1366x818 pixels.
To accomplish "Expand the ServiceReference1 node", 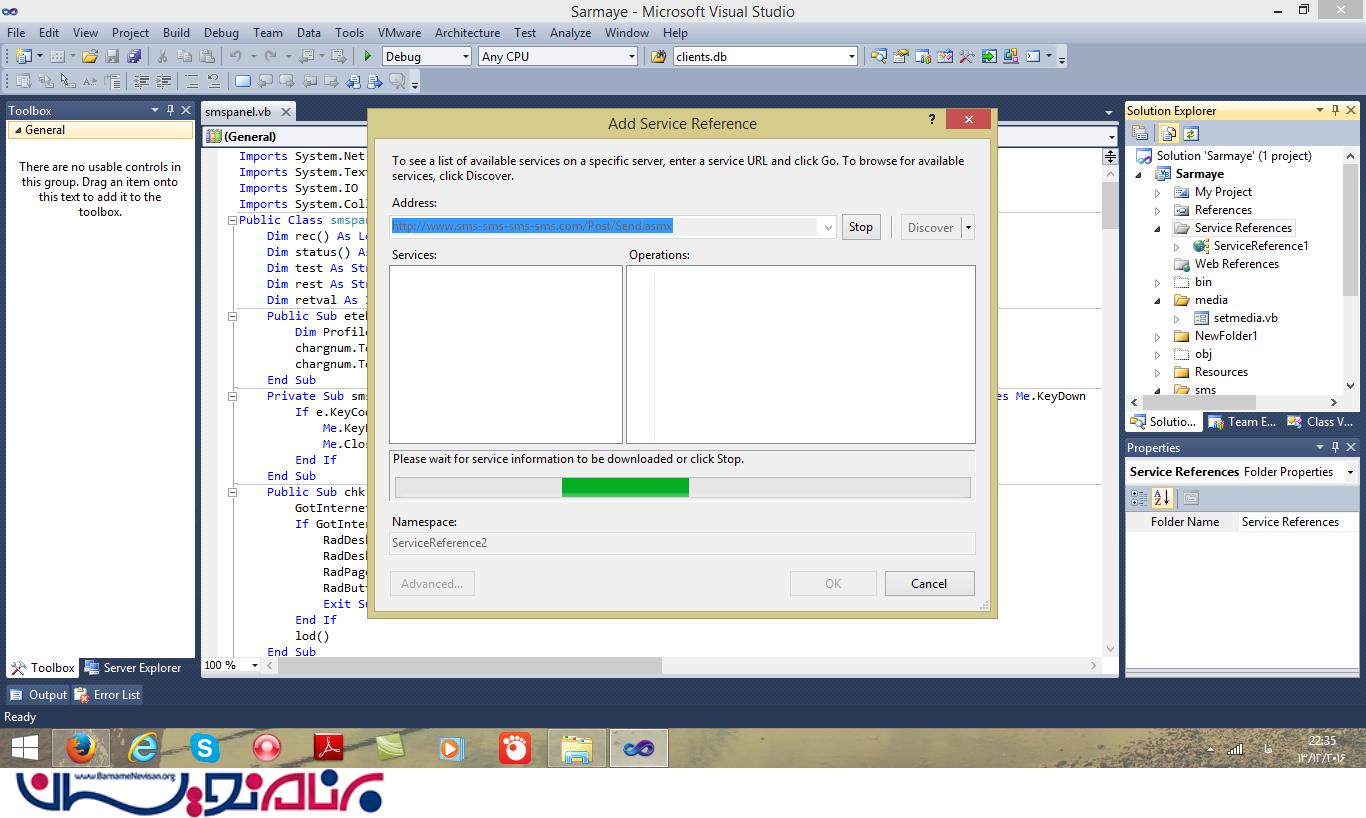I will [x=1177, y=246].
